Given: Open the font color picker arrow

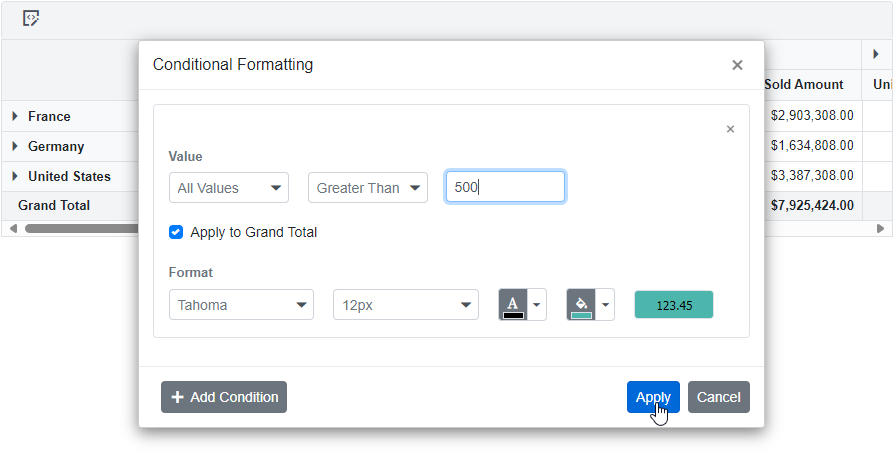Looking at the screenshot, I should [x=537, y=305].
